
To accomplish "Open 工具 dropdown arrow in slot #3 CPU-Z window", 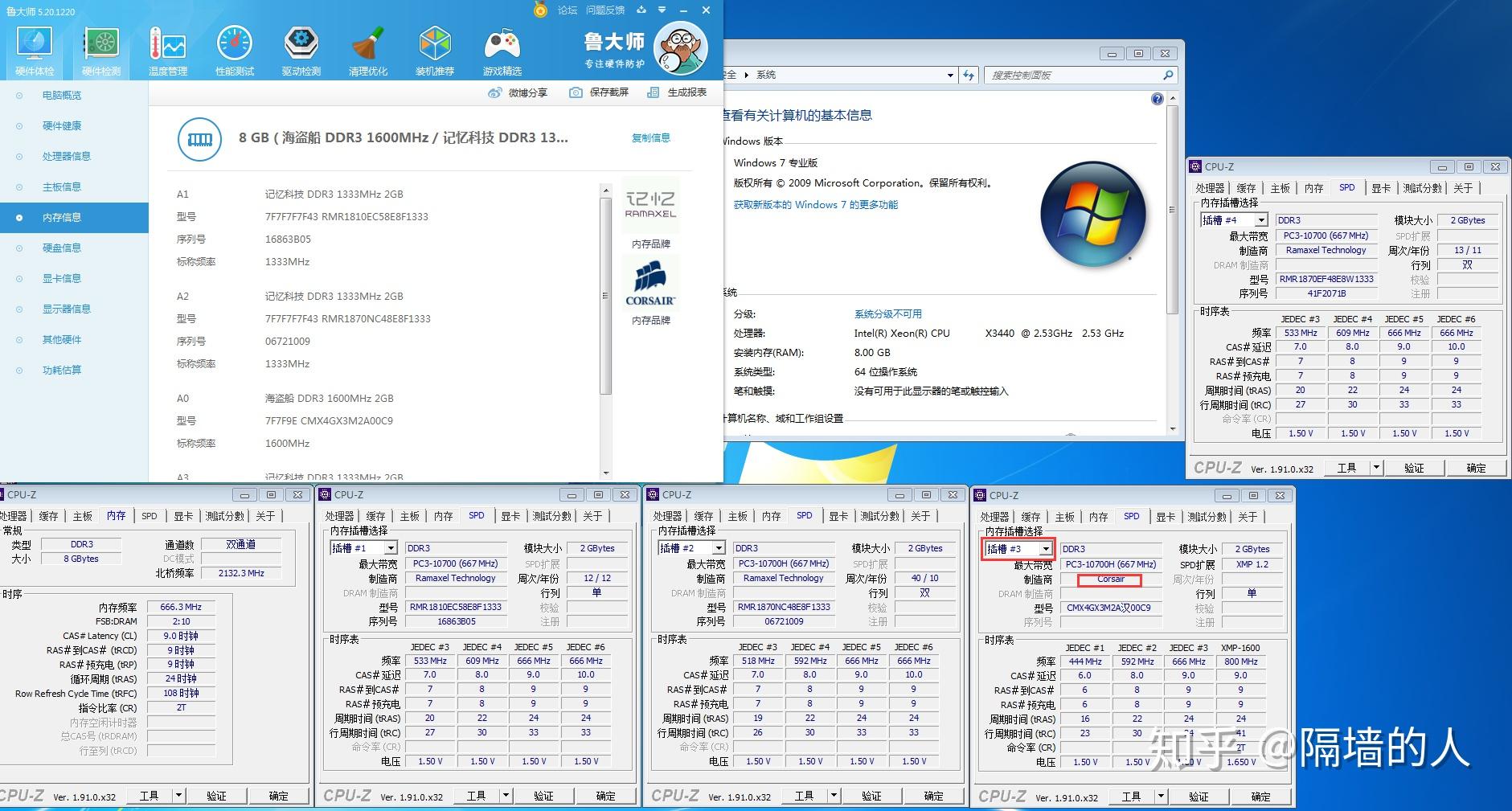I will (x=1161, y=797).
